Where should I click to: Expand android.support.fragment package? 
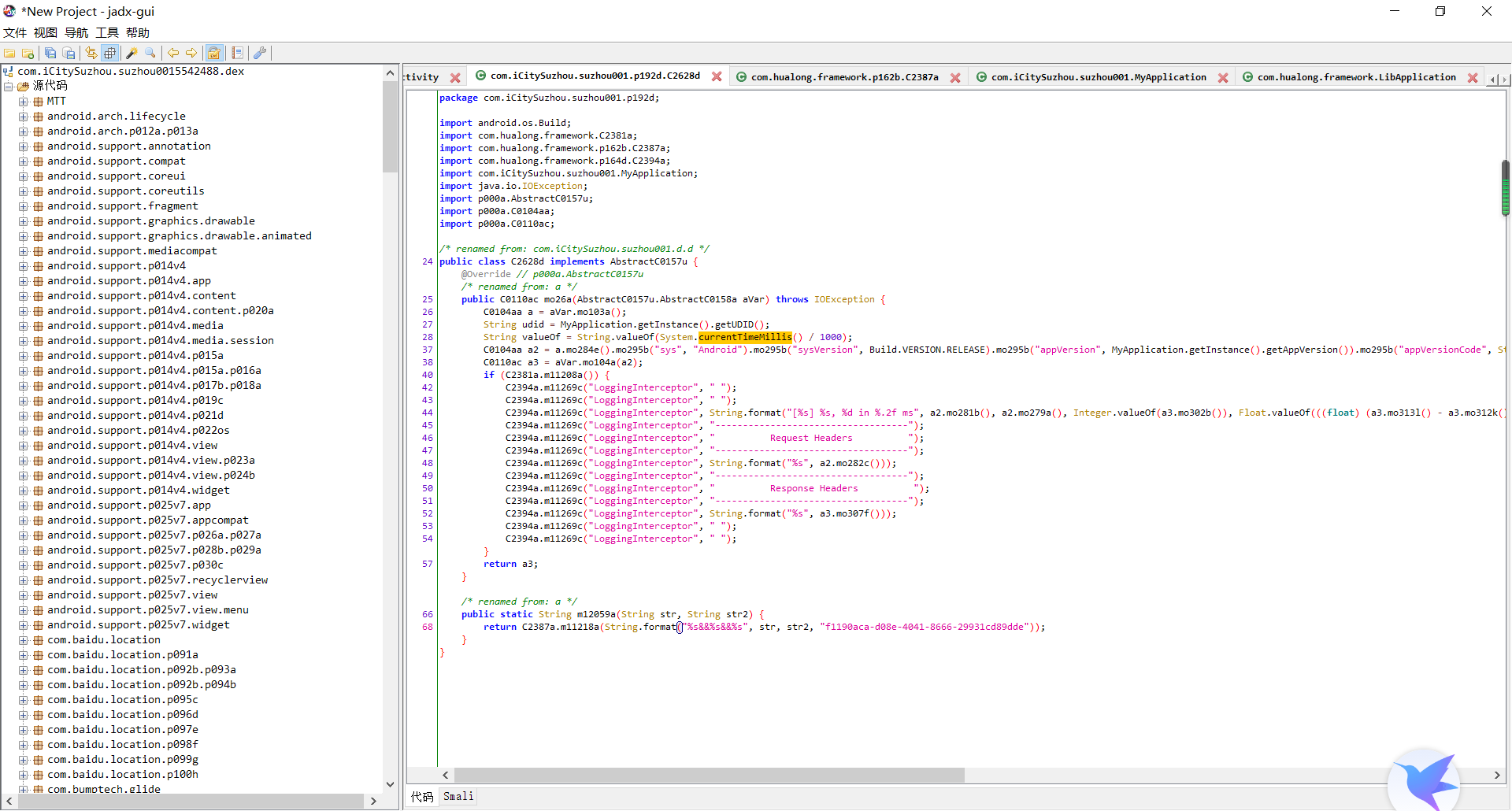coord(24,206)
